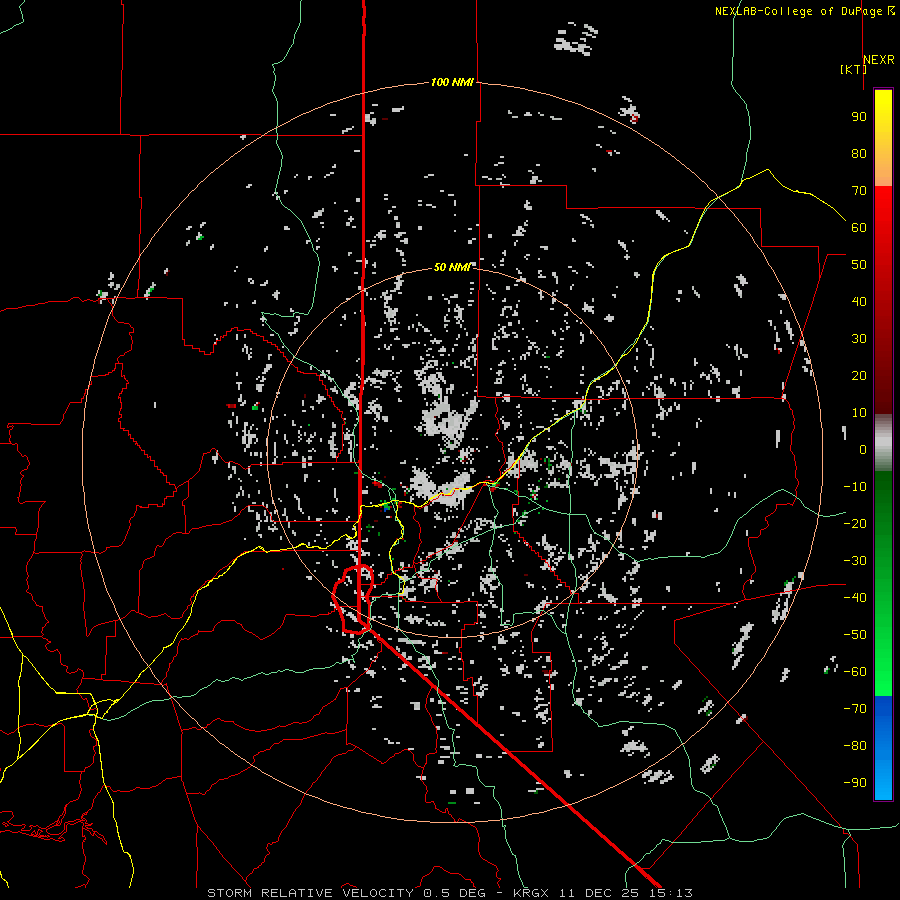The height and width of the screenshot is (900, 900).
Task: Click the positive 50 knot scale label
Action: pyautogui.click(x=859, y=265)
